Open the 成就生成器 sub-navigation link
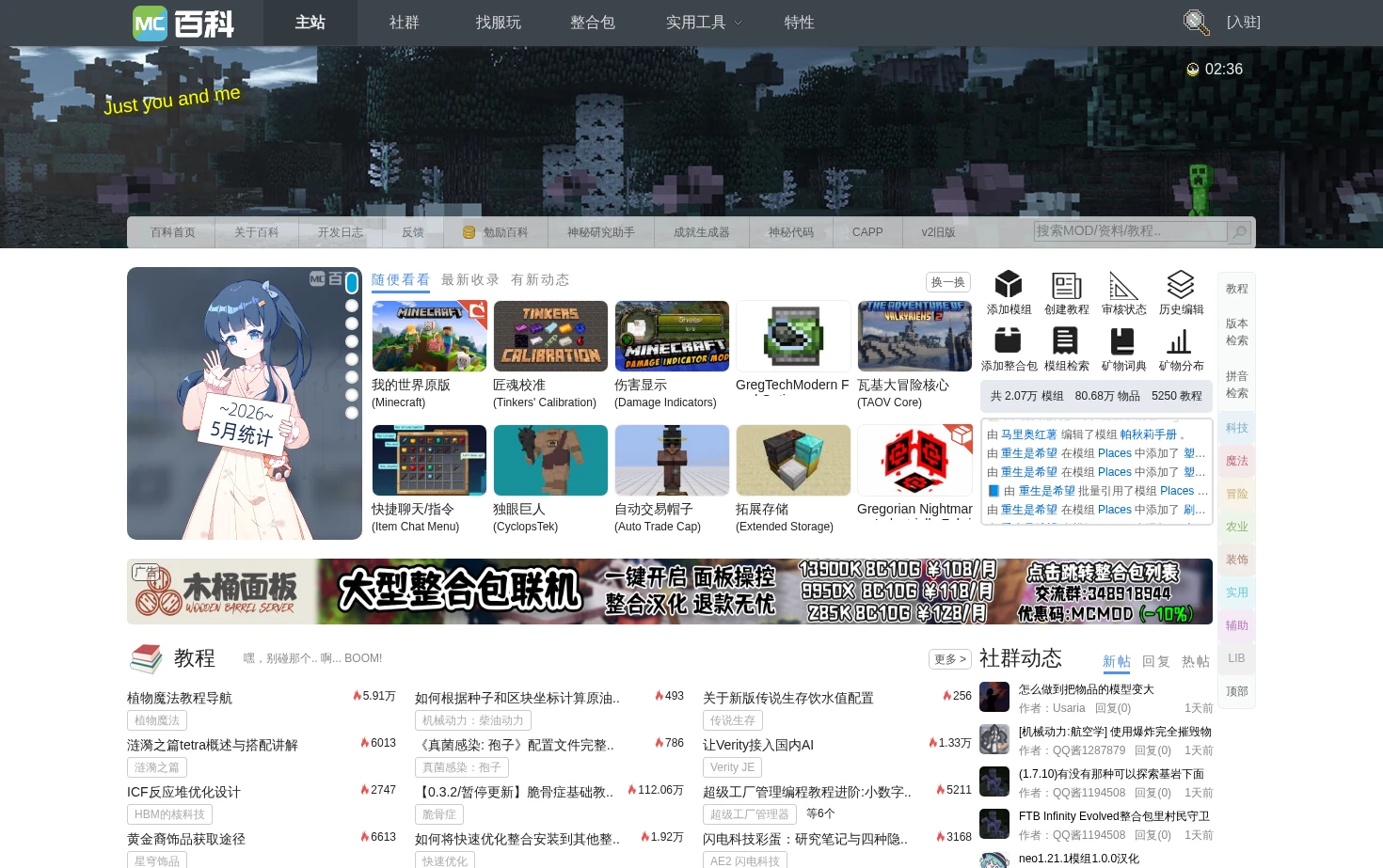This screenshot has width=1383, height=868. click(x=702, y=232)
